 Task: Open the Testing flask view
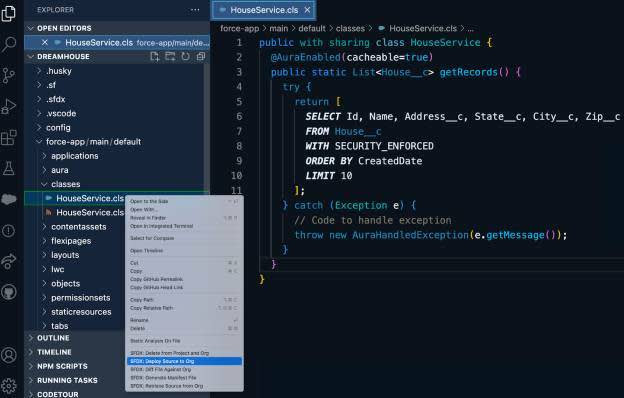(9, 169)
